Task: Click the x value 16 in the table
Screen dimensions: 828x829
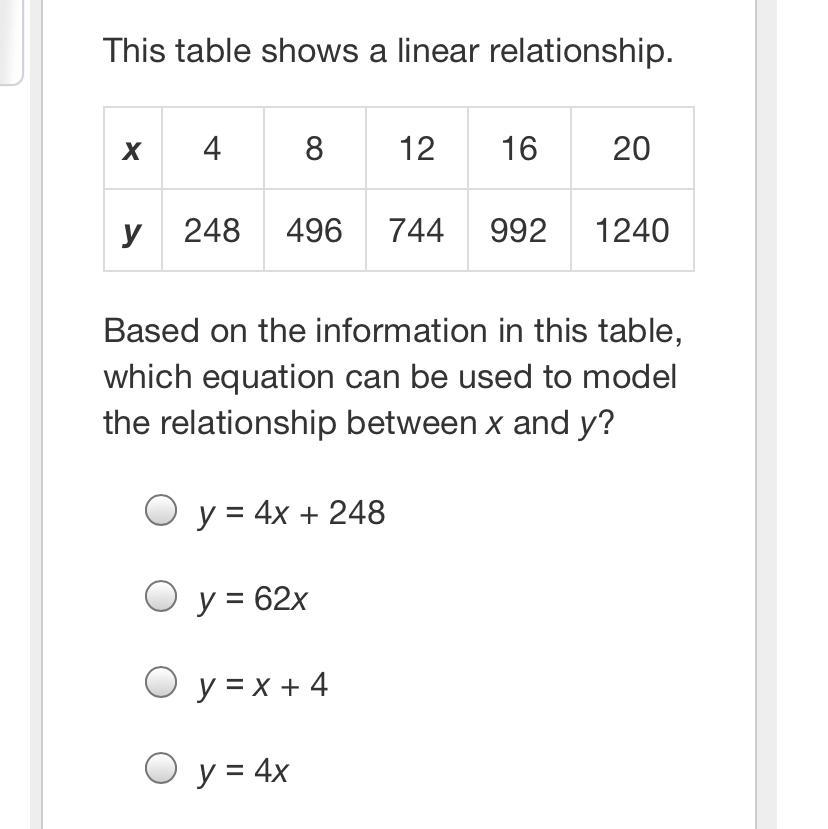Action: (x=519, y=148)
